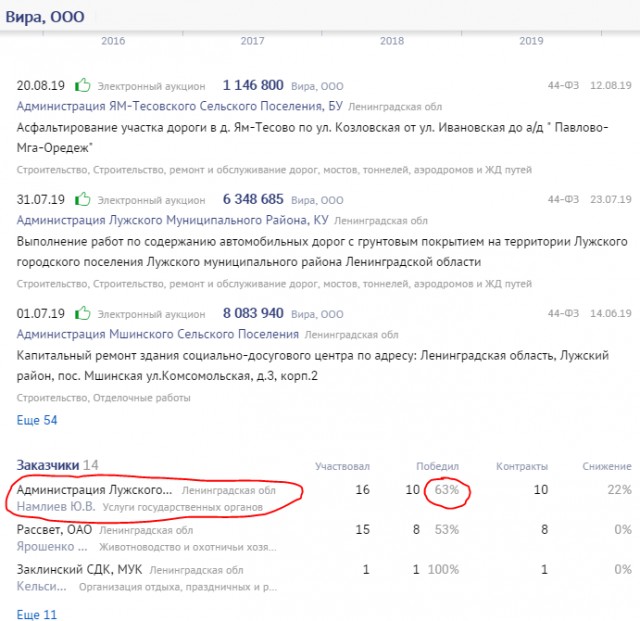Click description Капитальный ремонт здания социально-досугового центра
The width and height of the screenshot is (640, 621).
point(312,365)
